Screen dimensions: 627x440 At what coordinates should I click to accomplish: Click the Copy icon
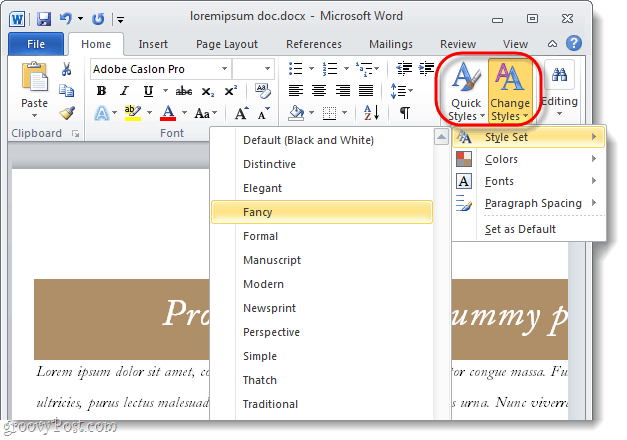pyautogui.click(x=66, y=91)
